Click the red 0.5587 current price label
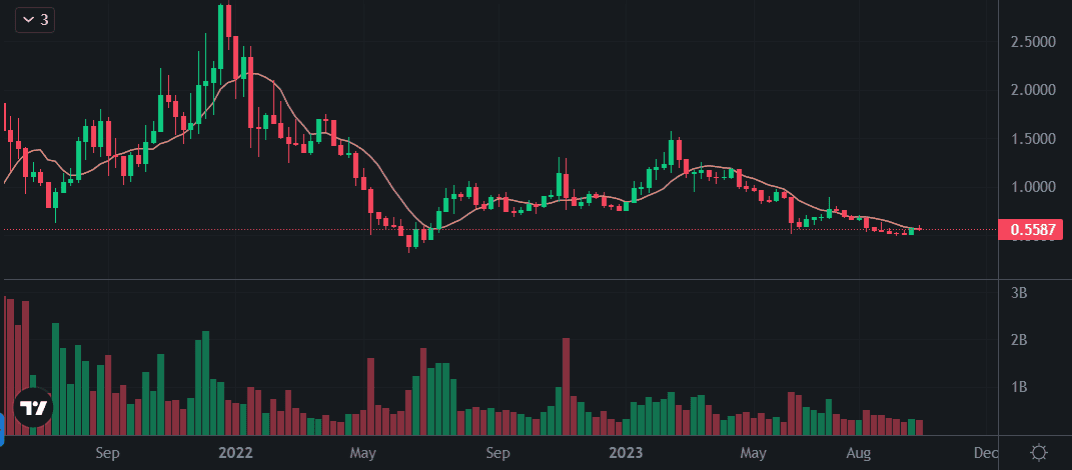The height and width of the screenshot is (470, 1072). (1034, 230)
